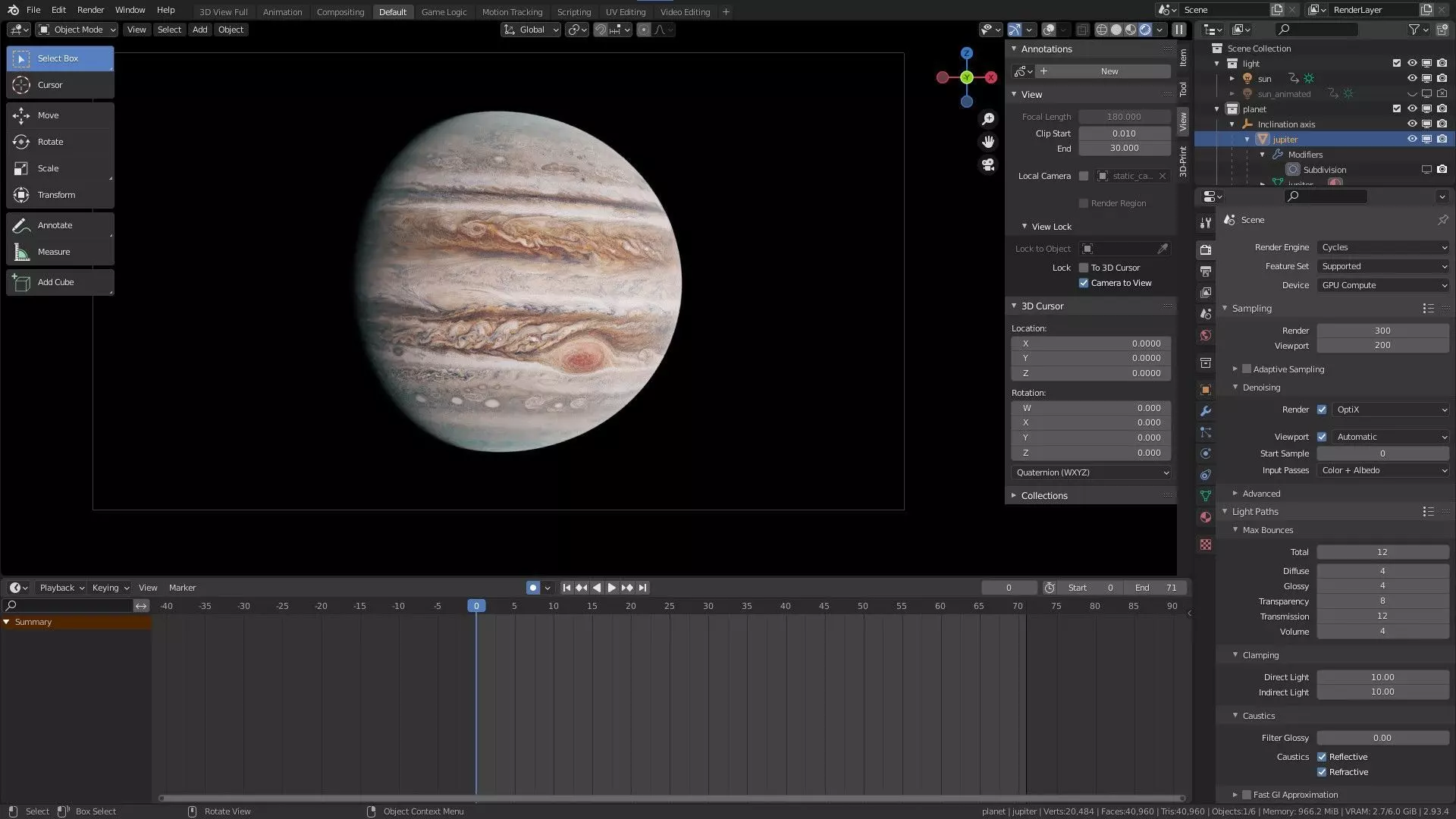Click the outliner filter funnel icon
Image resolution: width=1456 pixels, height=819 pixels.
pos(1414,30)
